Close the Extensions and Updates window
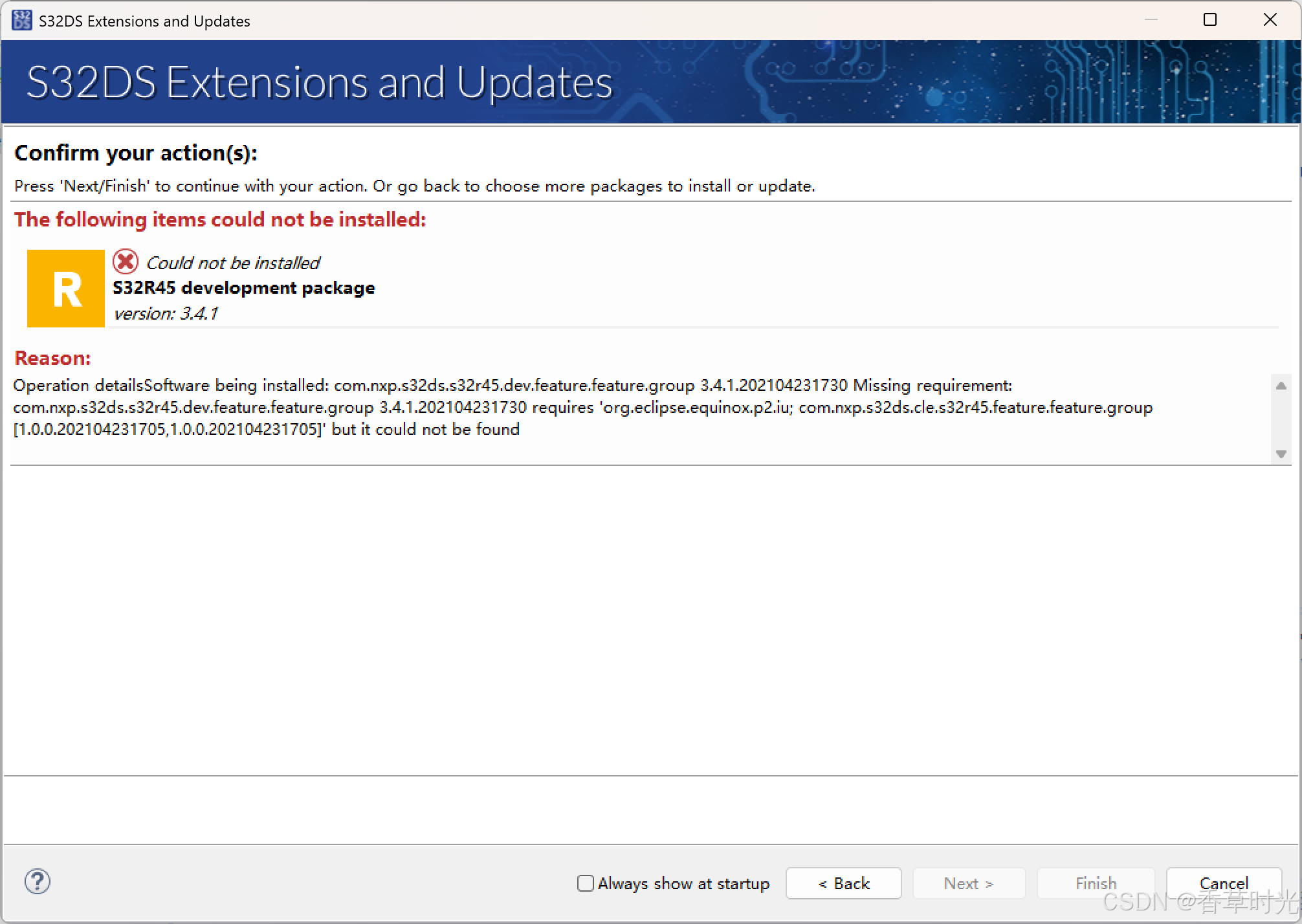Screen dimensions: 1302x924 (x=1270, y=20)
